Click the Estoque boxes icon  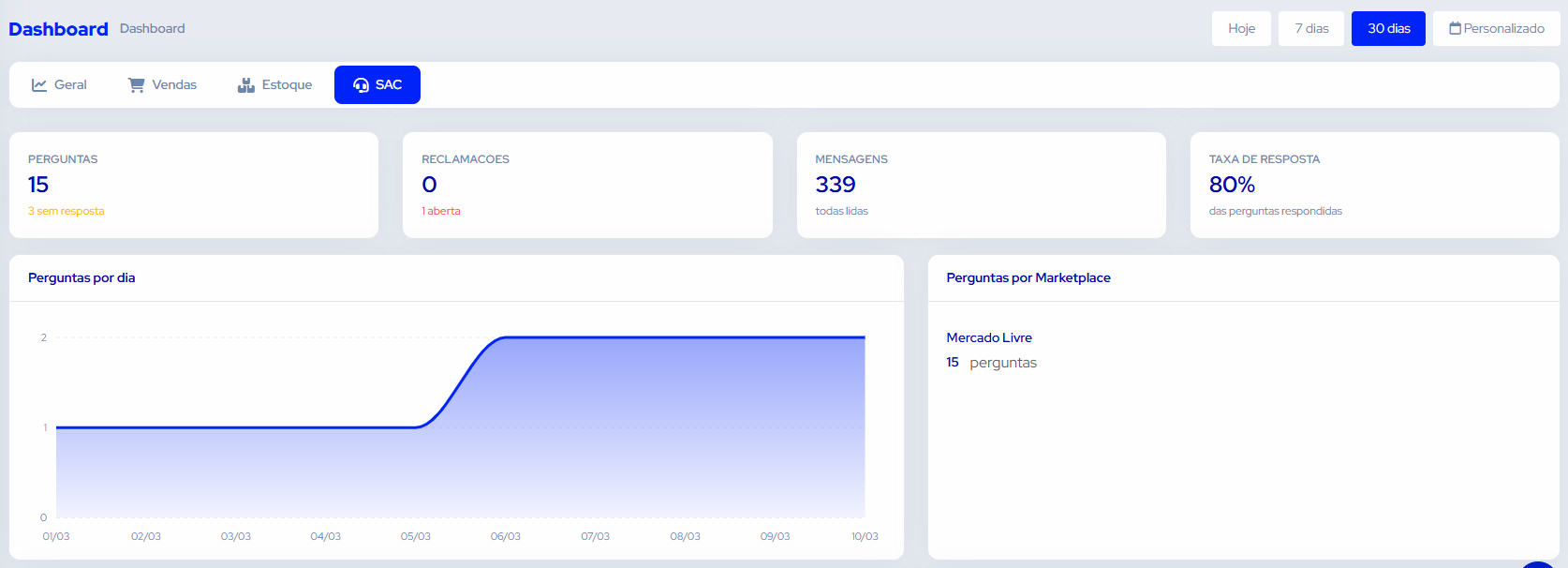(x=246, y=85)
